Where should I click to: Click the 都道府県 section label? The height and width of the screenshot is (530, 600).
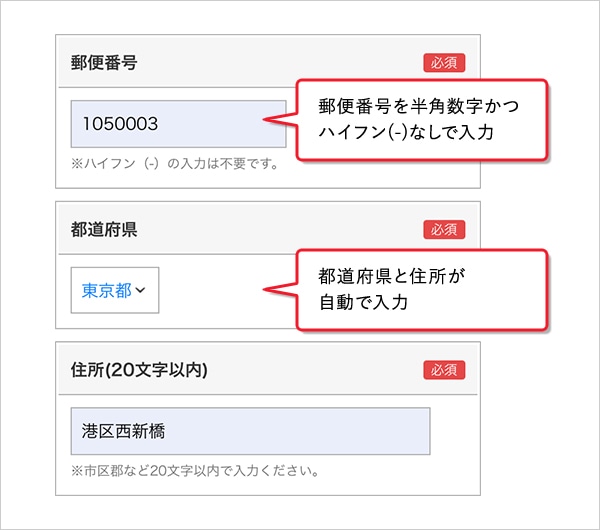[x=104, y=229]
